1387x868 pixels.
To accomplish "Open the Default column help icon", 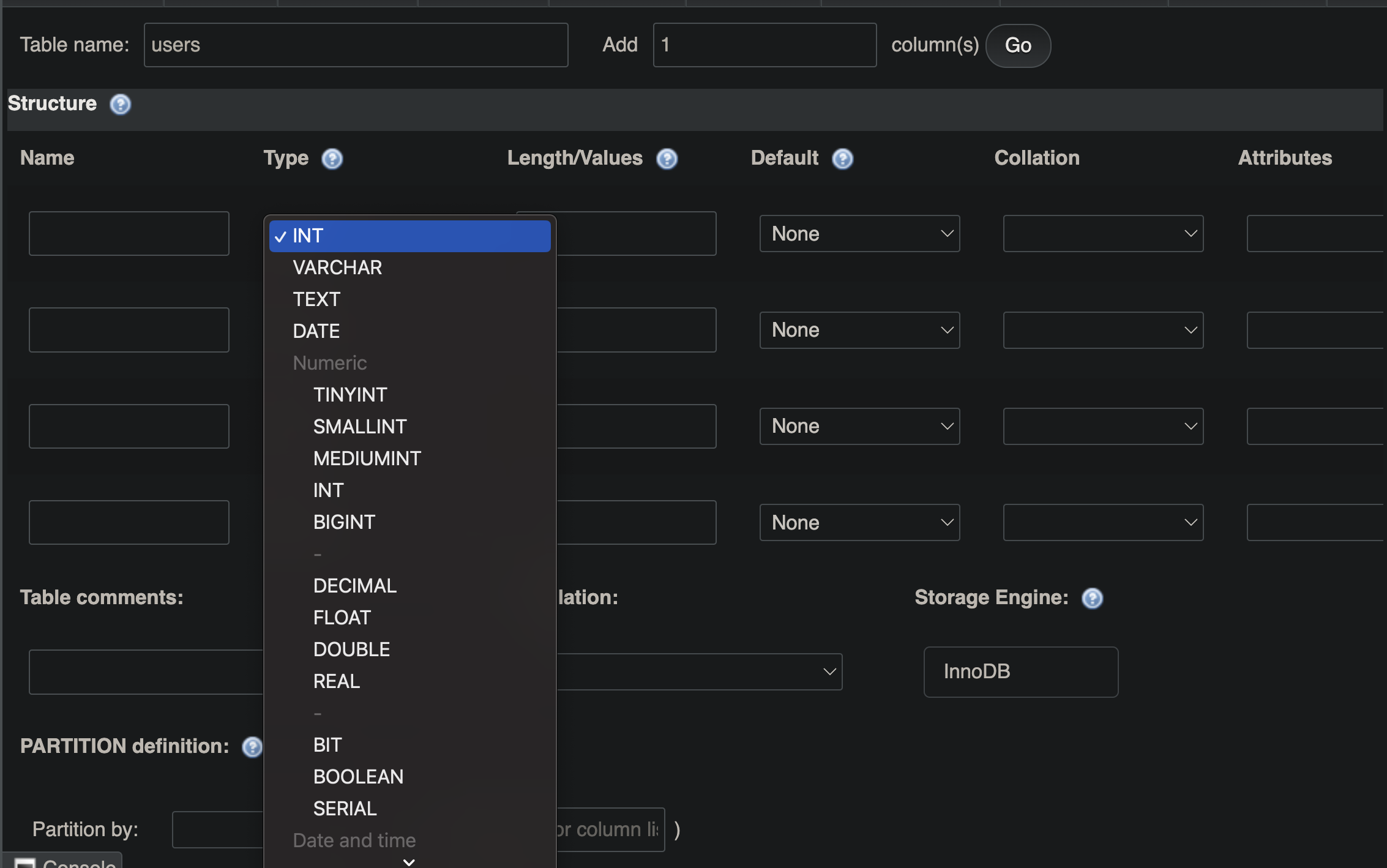I will coord(842,159).
